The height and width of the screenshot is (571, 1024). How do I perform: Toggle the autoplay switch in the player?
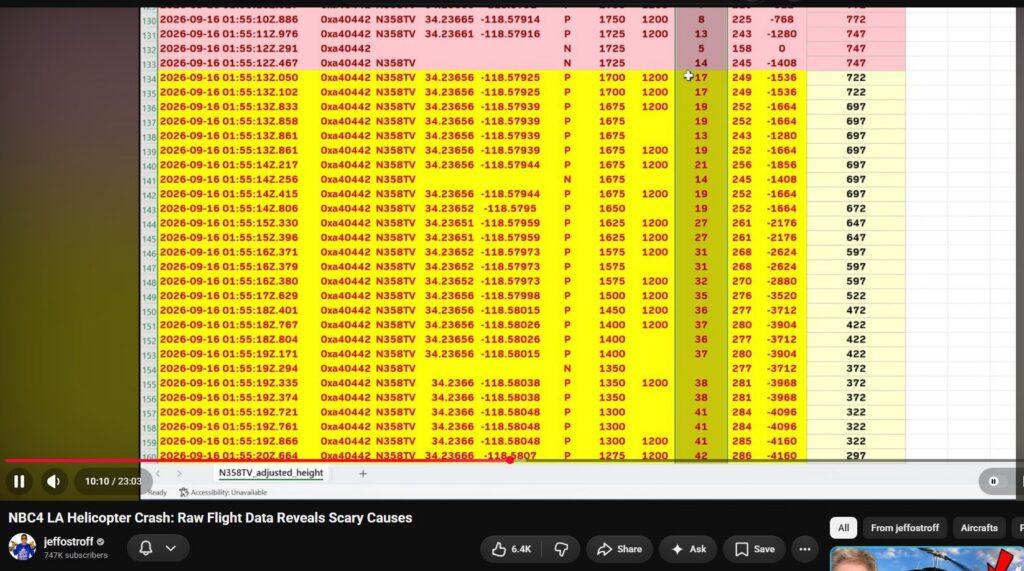click(994, 481)
